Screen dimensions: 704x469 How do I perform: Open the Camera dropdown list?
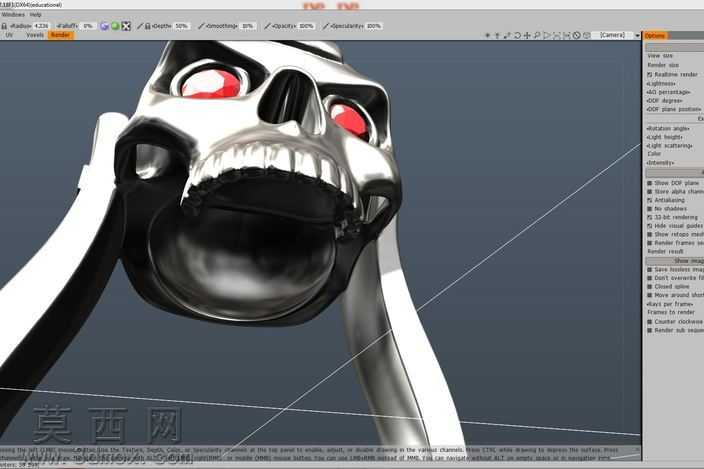tap(612, 35)
